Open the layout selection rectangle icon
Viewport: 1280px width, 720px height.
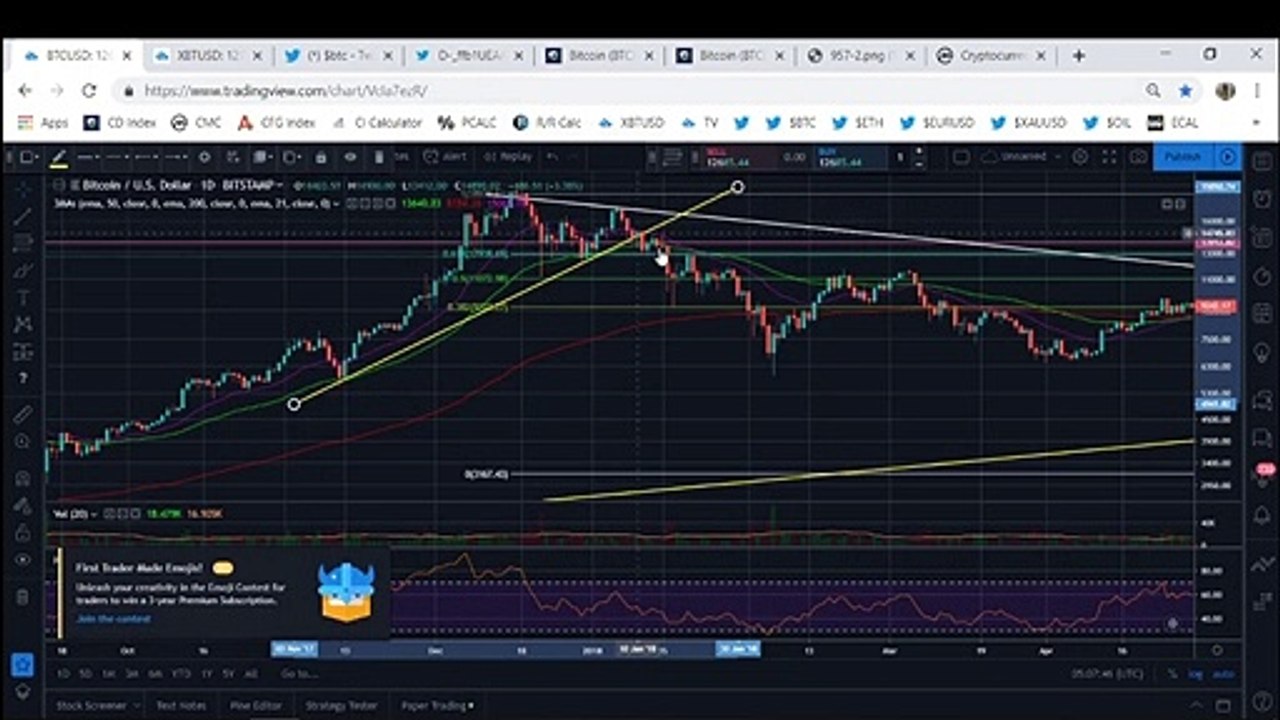961,157
